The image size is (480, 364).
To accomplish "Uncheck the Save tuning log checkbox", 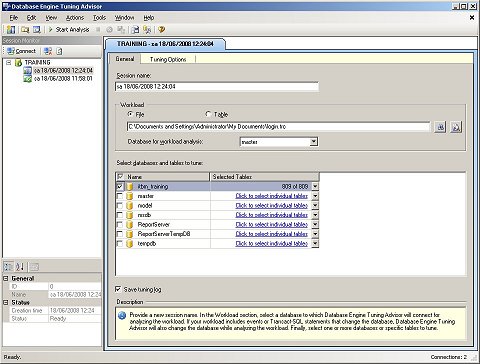I will click(x=118, y=289).
